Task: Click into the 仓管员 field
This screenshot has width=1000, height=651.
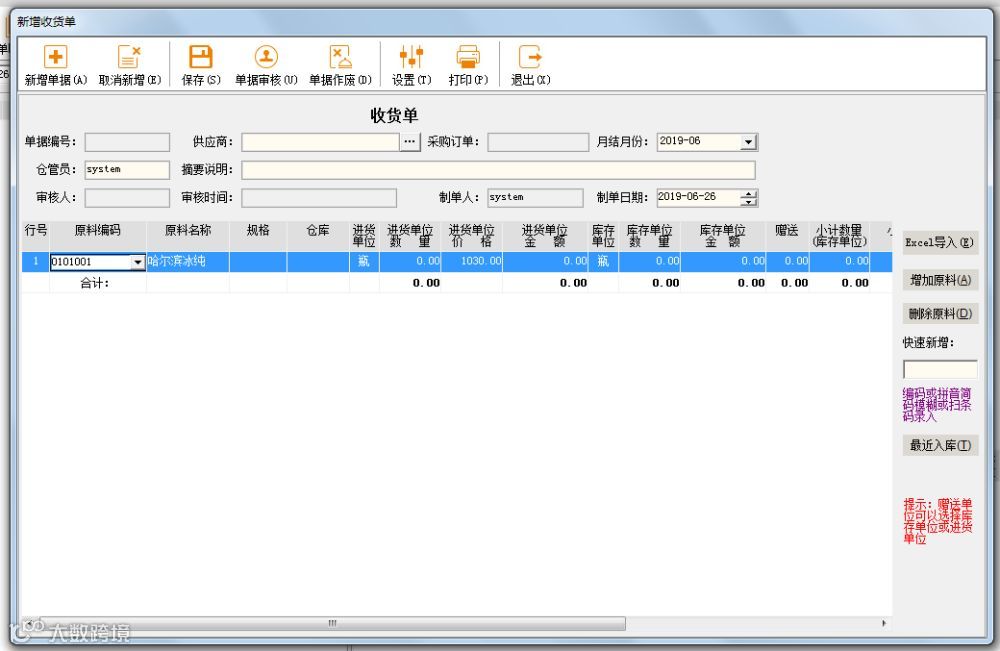Action: coord(128,170)
